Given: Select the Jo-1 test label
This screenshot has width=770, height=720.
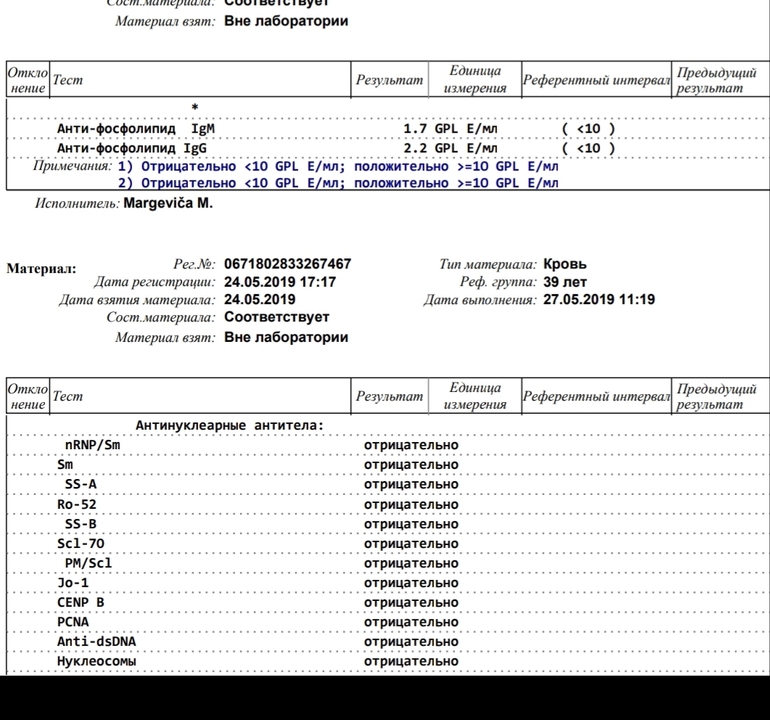Looking at the screenshot, I should pyautogui.click(x=73, y=582).
